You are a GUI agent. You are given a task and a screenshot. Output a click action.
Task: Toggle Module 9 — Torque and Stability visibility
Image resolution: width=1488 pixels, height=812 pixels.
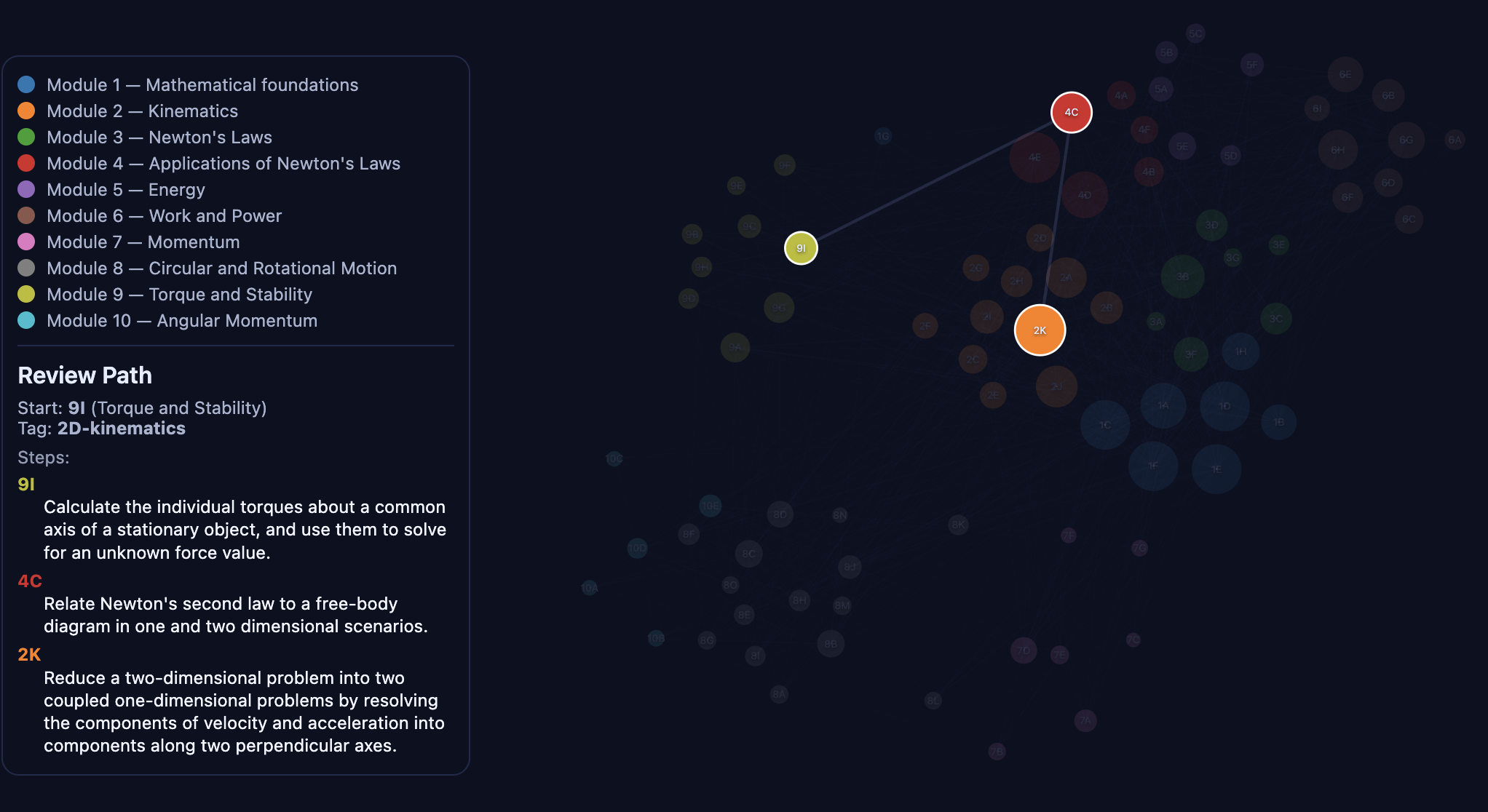[x=180, y=294]
